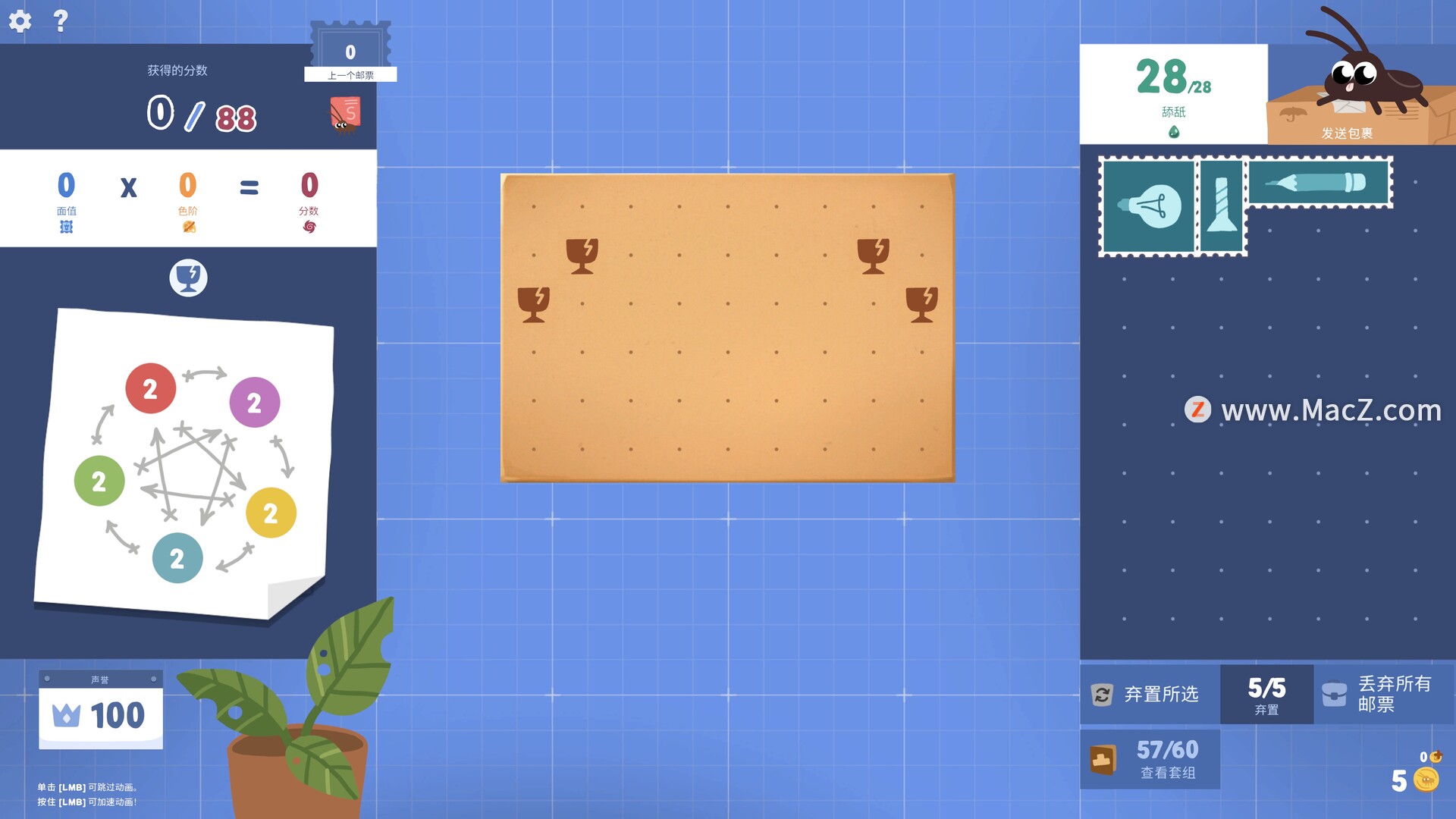The height and width of the screenshot is (819, 1456).
Task: Open 查看套组 view deck panel
Action: coord(1150,759)
